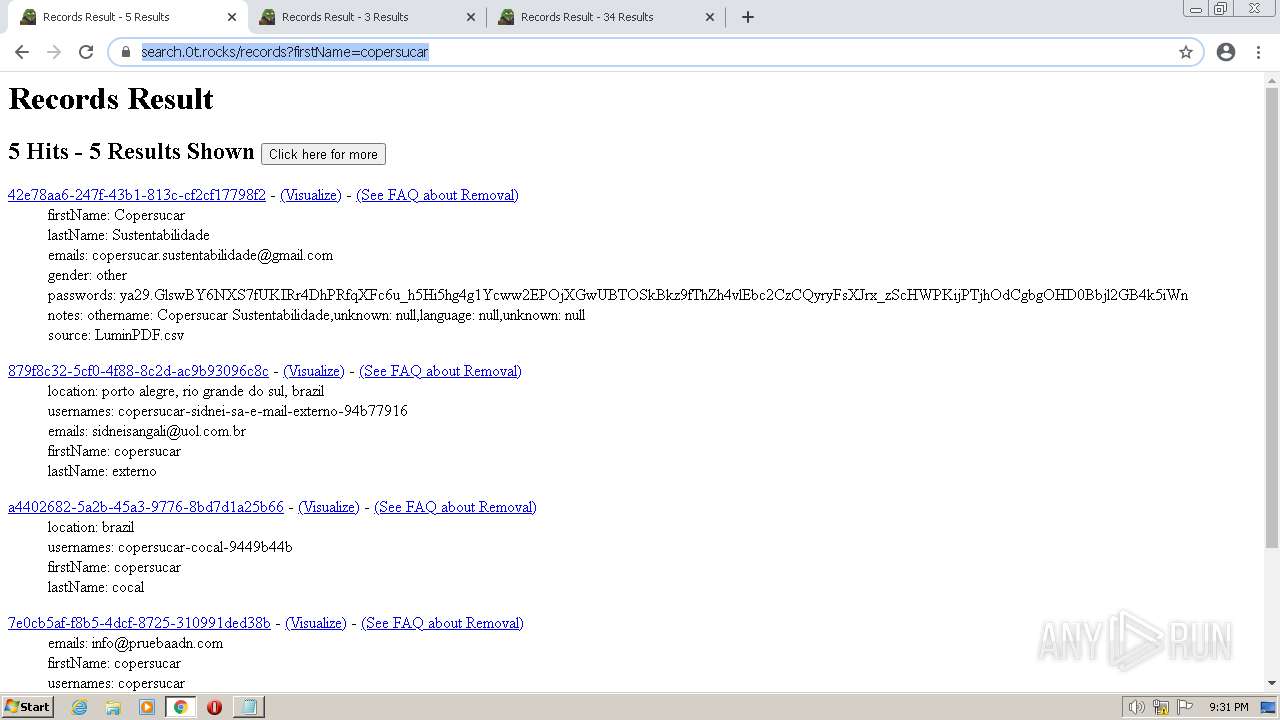Click the scrollbar down arrow
Viewport: 1280px width, 720px height.
[x=1272, y=682]
